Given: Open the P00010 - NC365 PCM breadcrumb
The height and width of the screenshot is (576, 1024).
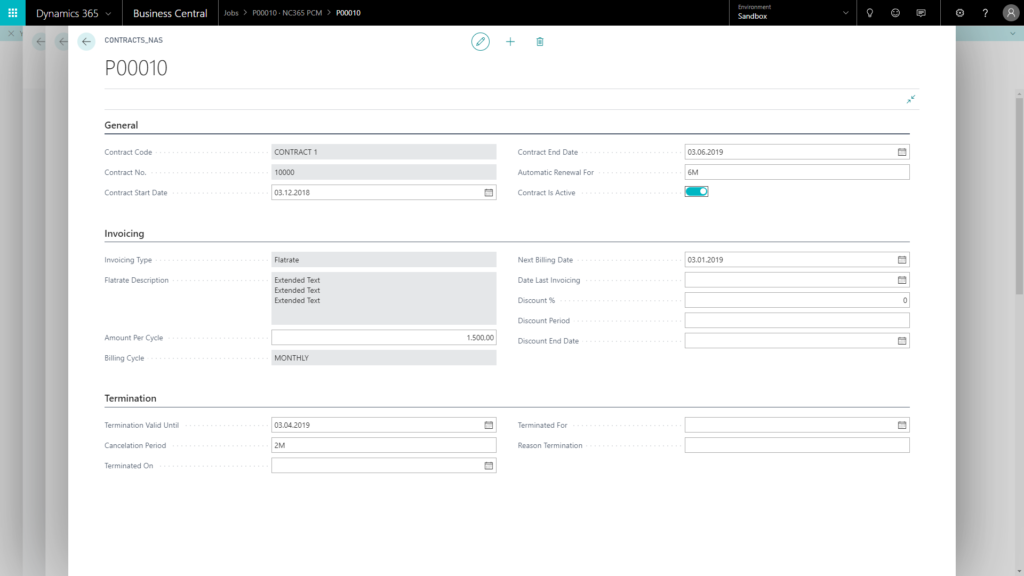Looking at the screenshot, I should point(287,13).
